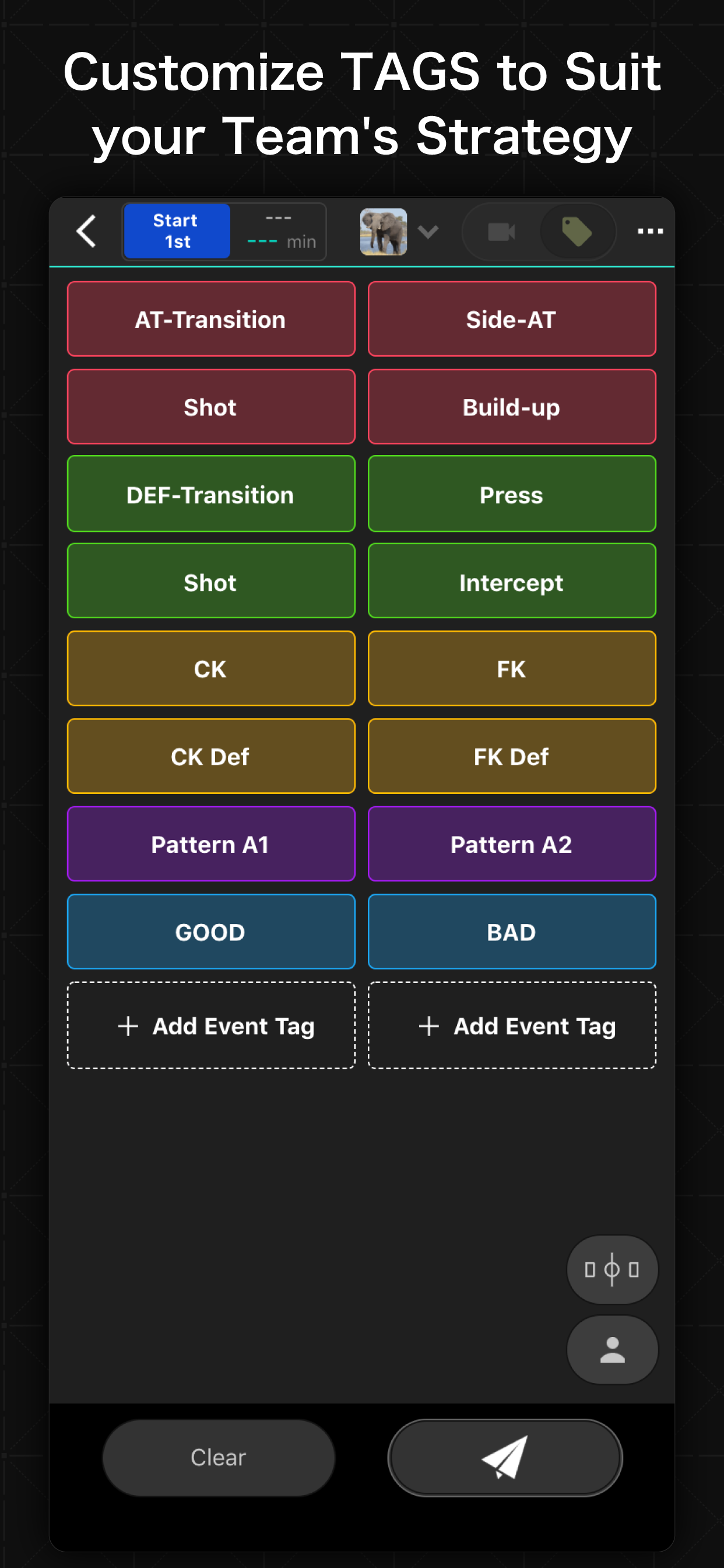Click the Clear button
Image resolution: width=724 pixels, height=1568 pixels.
pos(219,1457)
